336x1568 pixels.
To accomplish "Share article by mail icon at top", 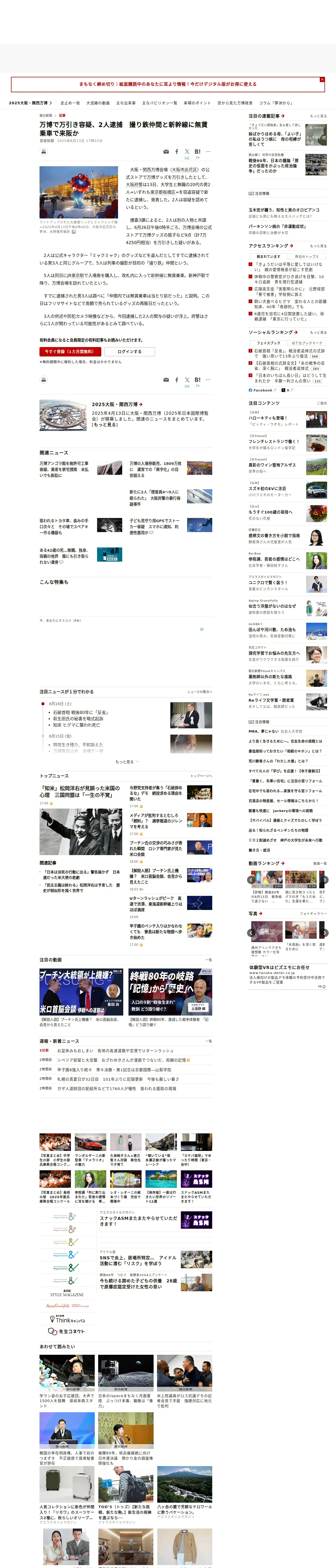I will 166,152.
